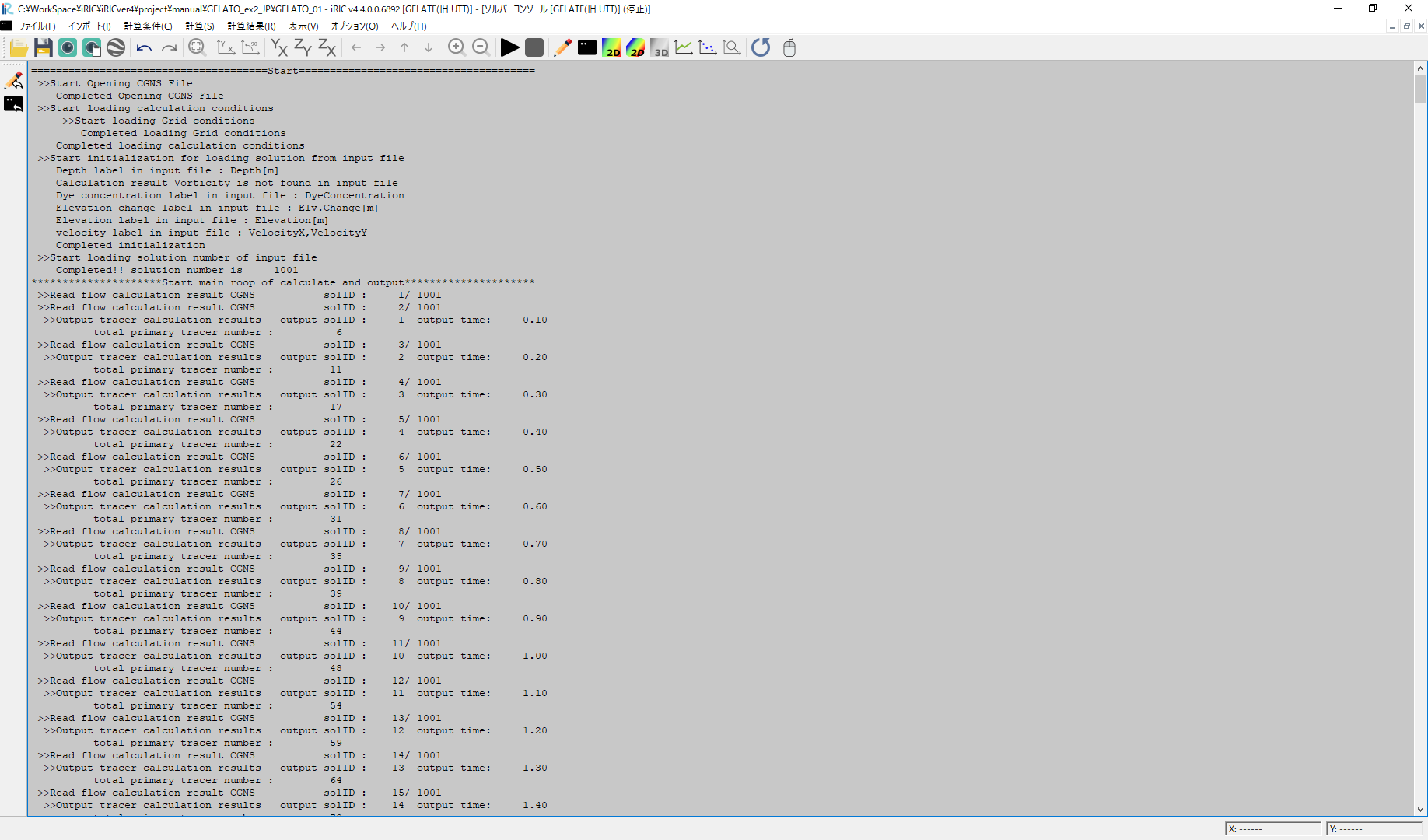Click the solution number 1001 in the Completed!! line
Viewport: 1428px width, 840px height.
point(285,270)
